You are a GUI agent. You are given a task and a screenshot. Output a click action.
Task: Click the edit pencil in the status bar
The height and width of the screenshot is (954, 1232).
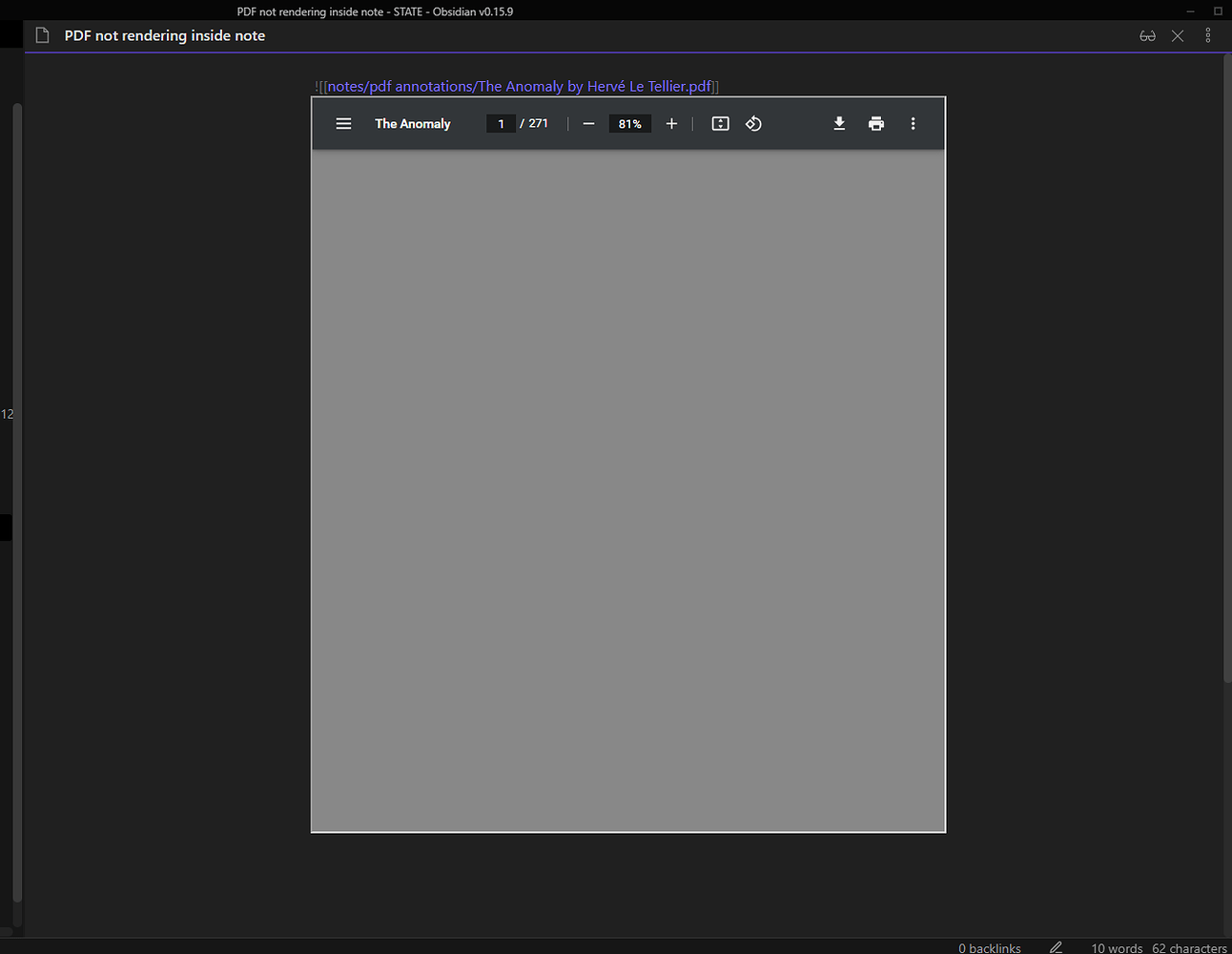(x=1056, y=947)
